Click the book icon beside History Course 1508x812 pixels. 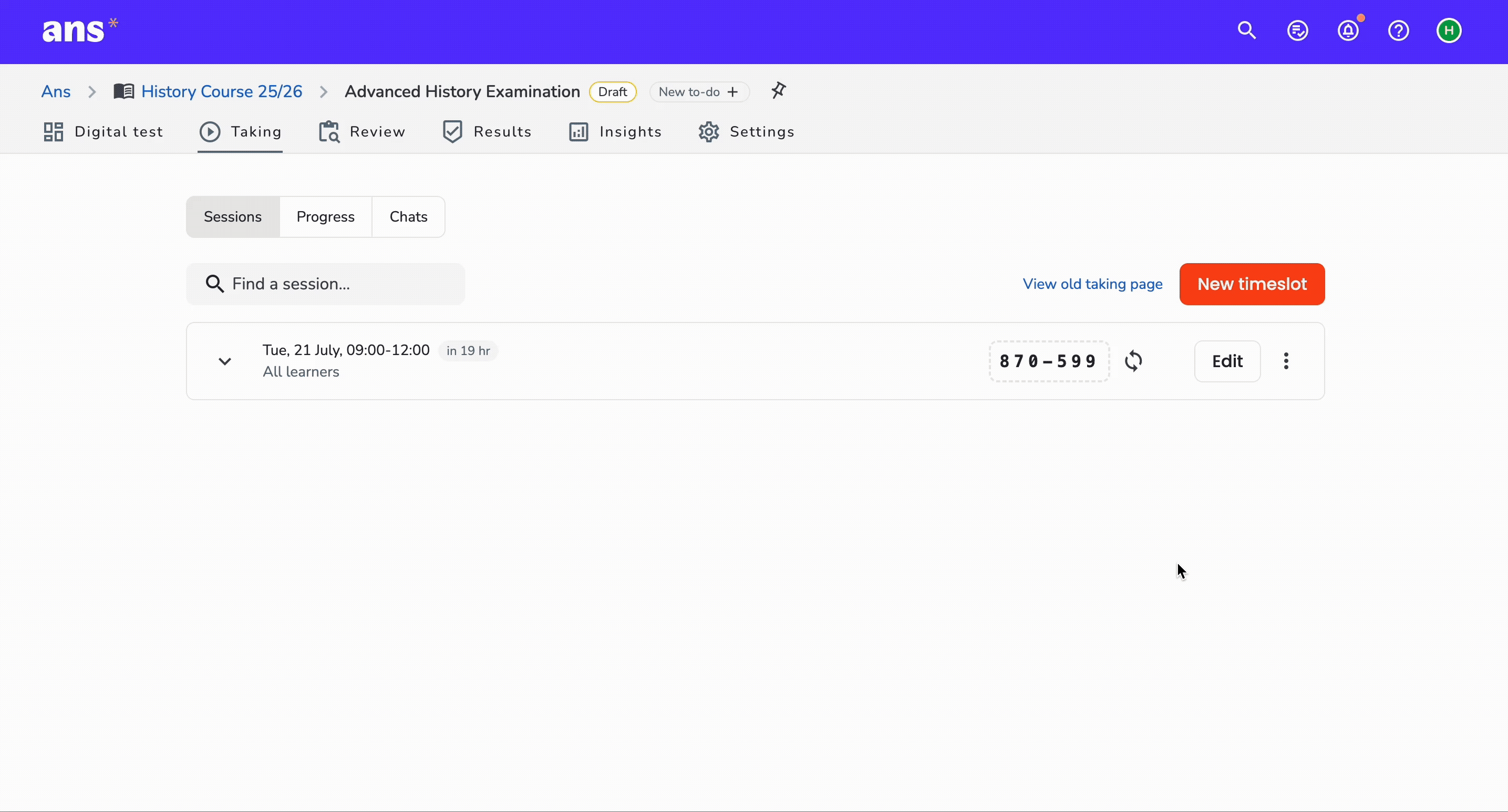point(123,91)
